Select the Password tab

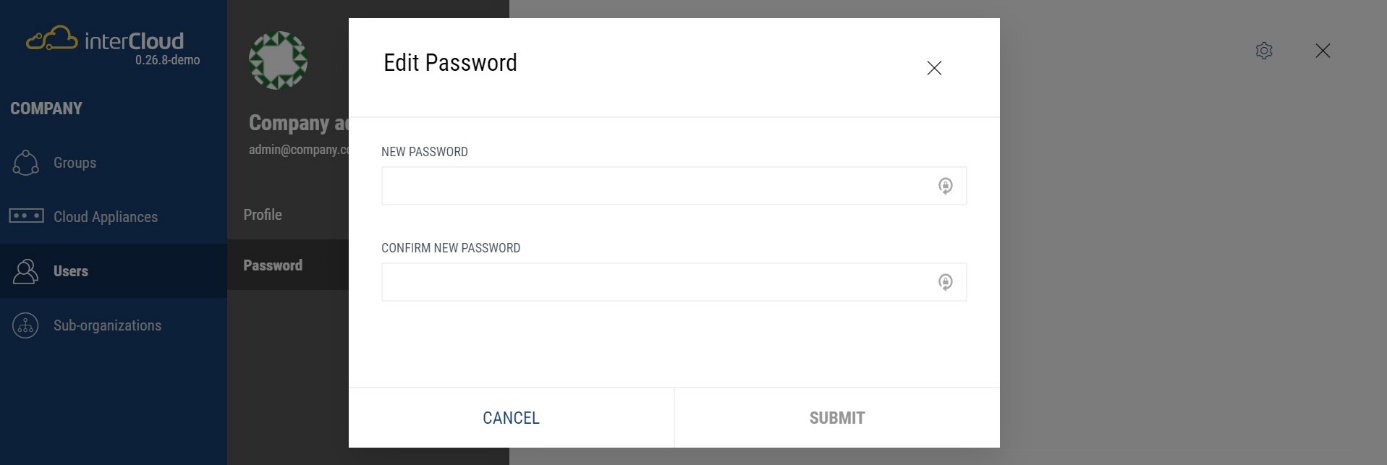(273, 266)
